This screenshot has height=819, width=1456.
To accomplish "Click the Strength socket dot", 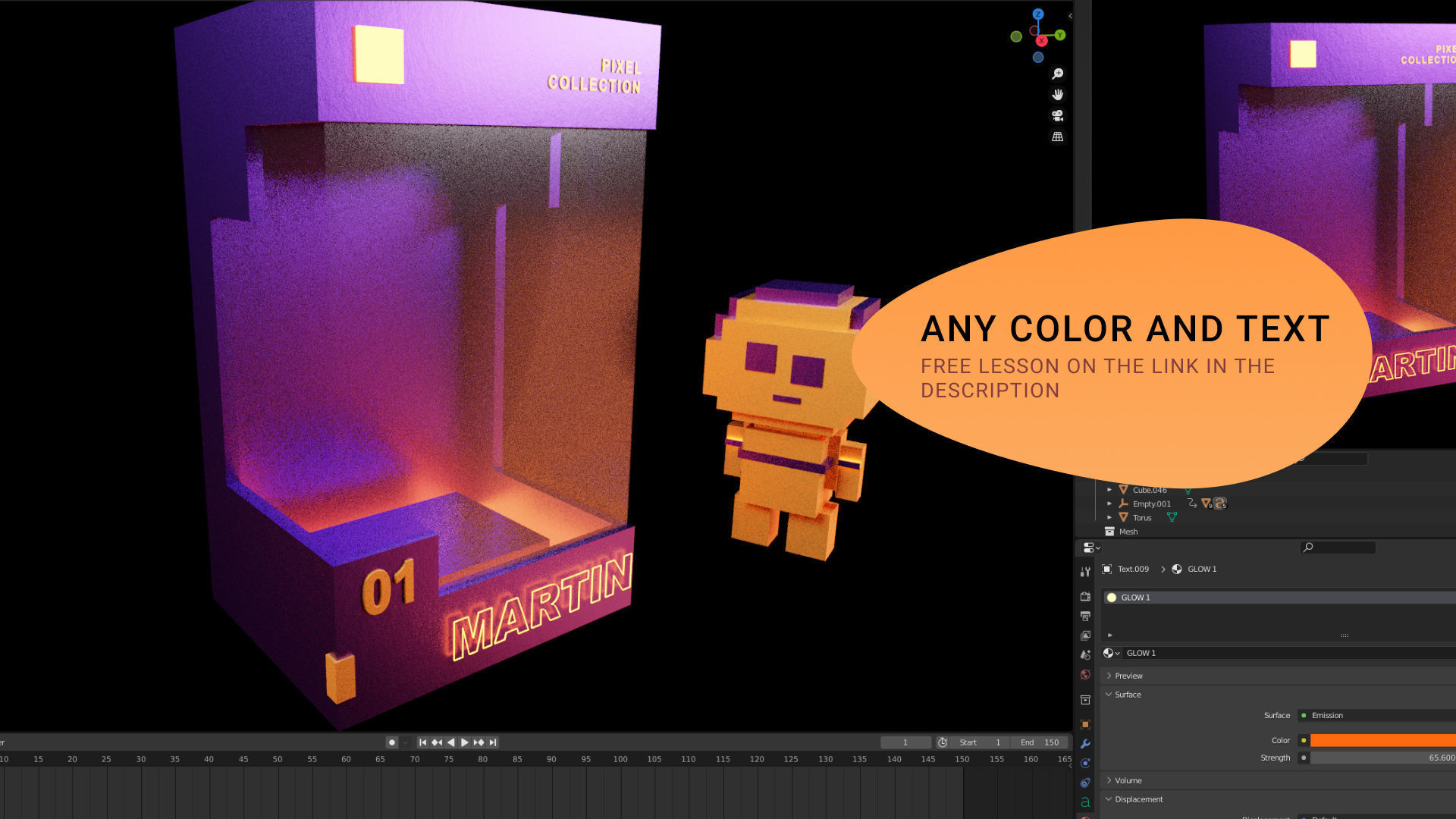I will tap(1304, 758).
